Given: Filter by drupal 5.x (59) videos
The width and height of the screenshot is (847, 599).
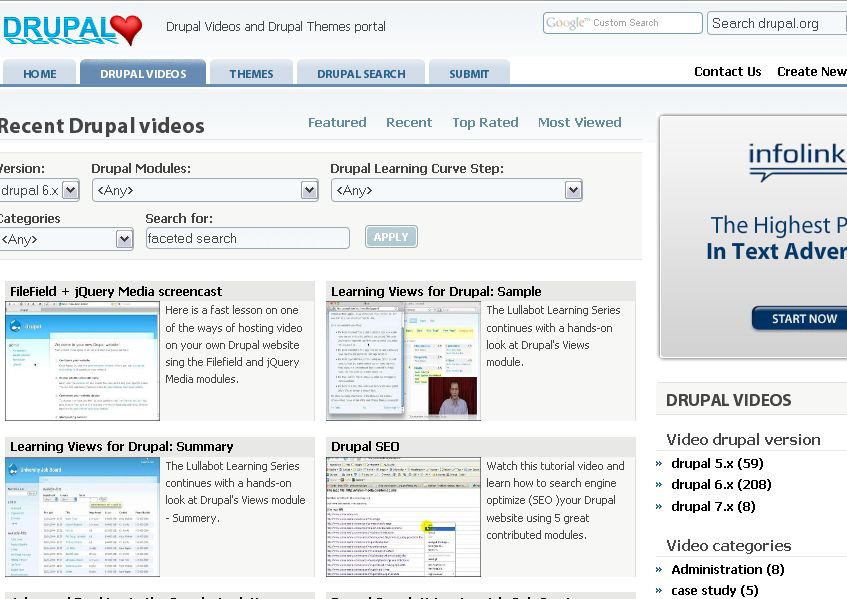Looking at the screenshot, I should coord(717,463).
